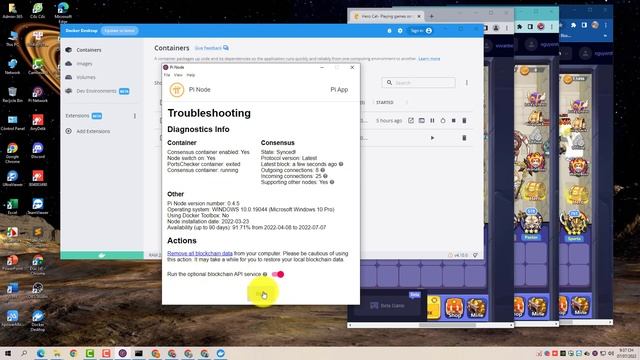Open the Windows Start menu
Viewport: 640px width, 360px height.
coord(7,353)
